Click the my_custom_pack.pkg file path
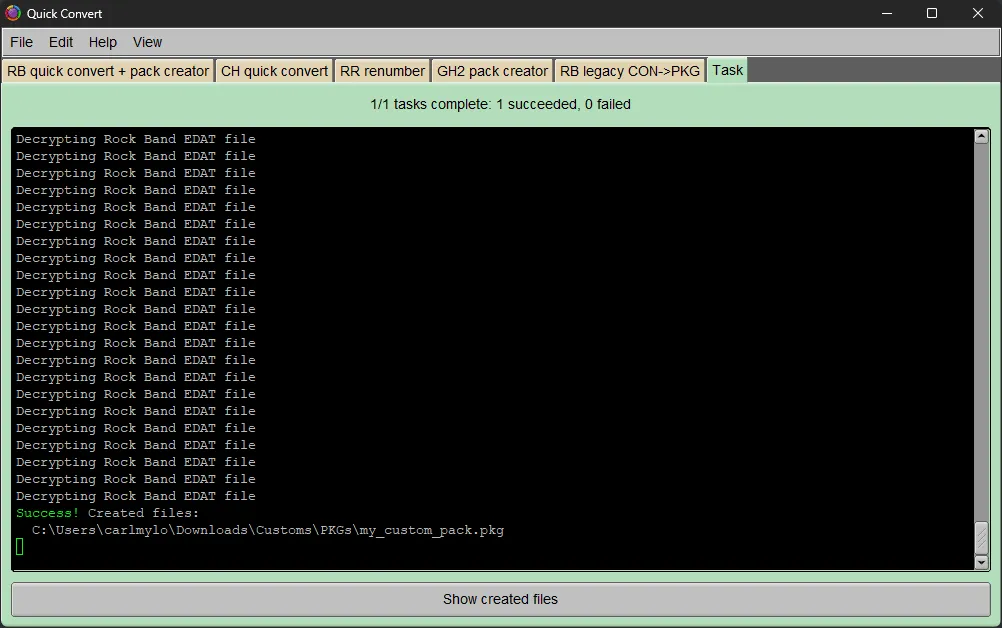Viewport: 1002px width, 628px height. (266, 530)
